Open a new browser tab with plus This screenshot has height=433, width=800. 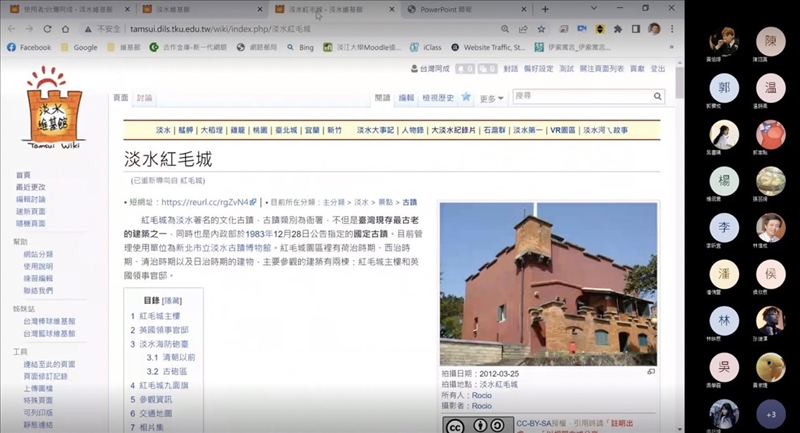546,9
